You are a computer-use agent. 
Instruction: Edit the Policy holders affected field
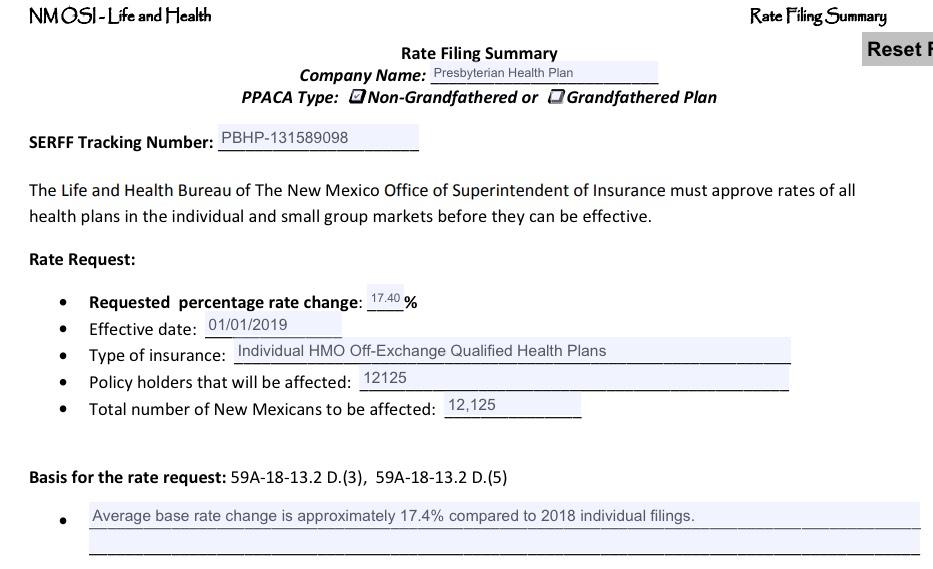pyautogui.click(x=573, y=378)
